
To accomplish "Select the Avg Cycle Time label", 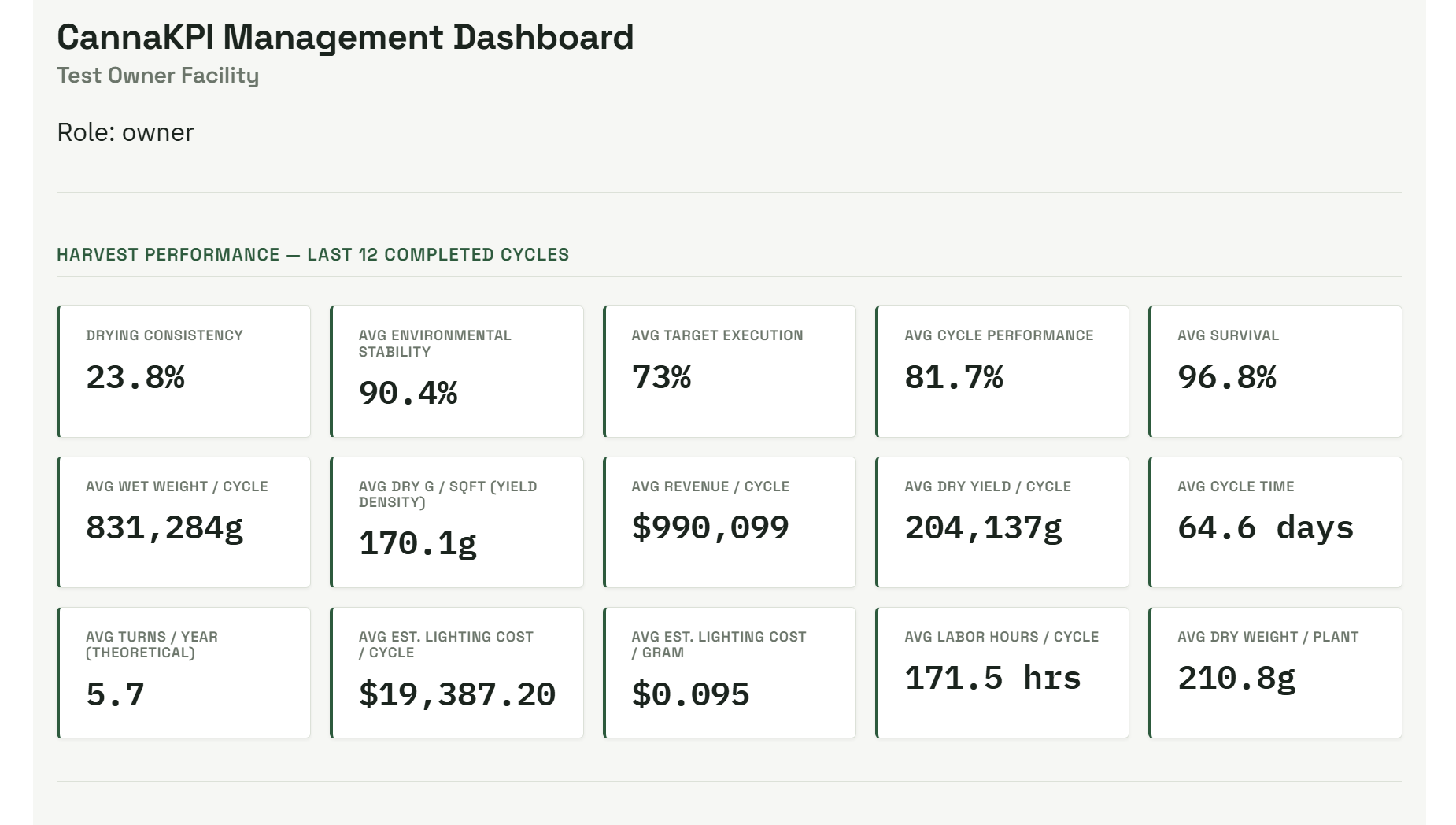I will 1236,486.
